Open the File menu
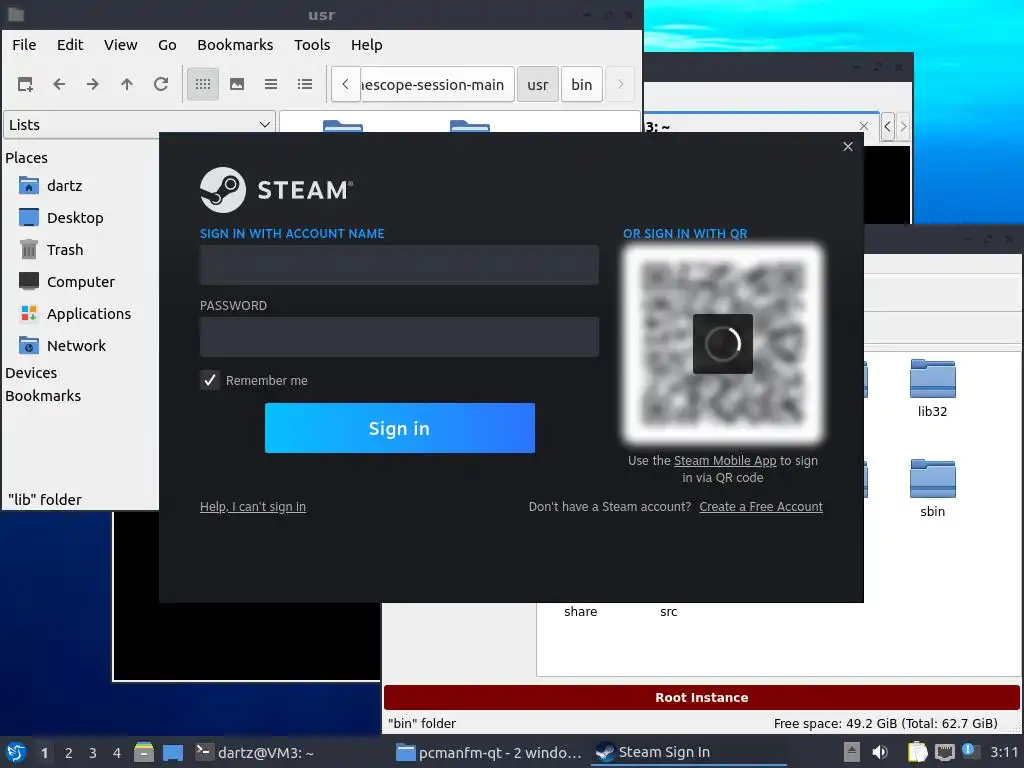Screen dimensions: 1024x768 (x=24, y=44)
